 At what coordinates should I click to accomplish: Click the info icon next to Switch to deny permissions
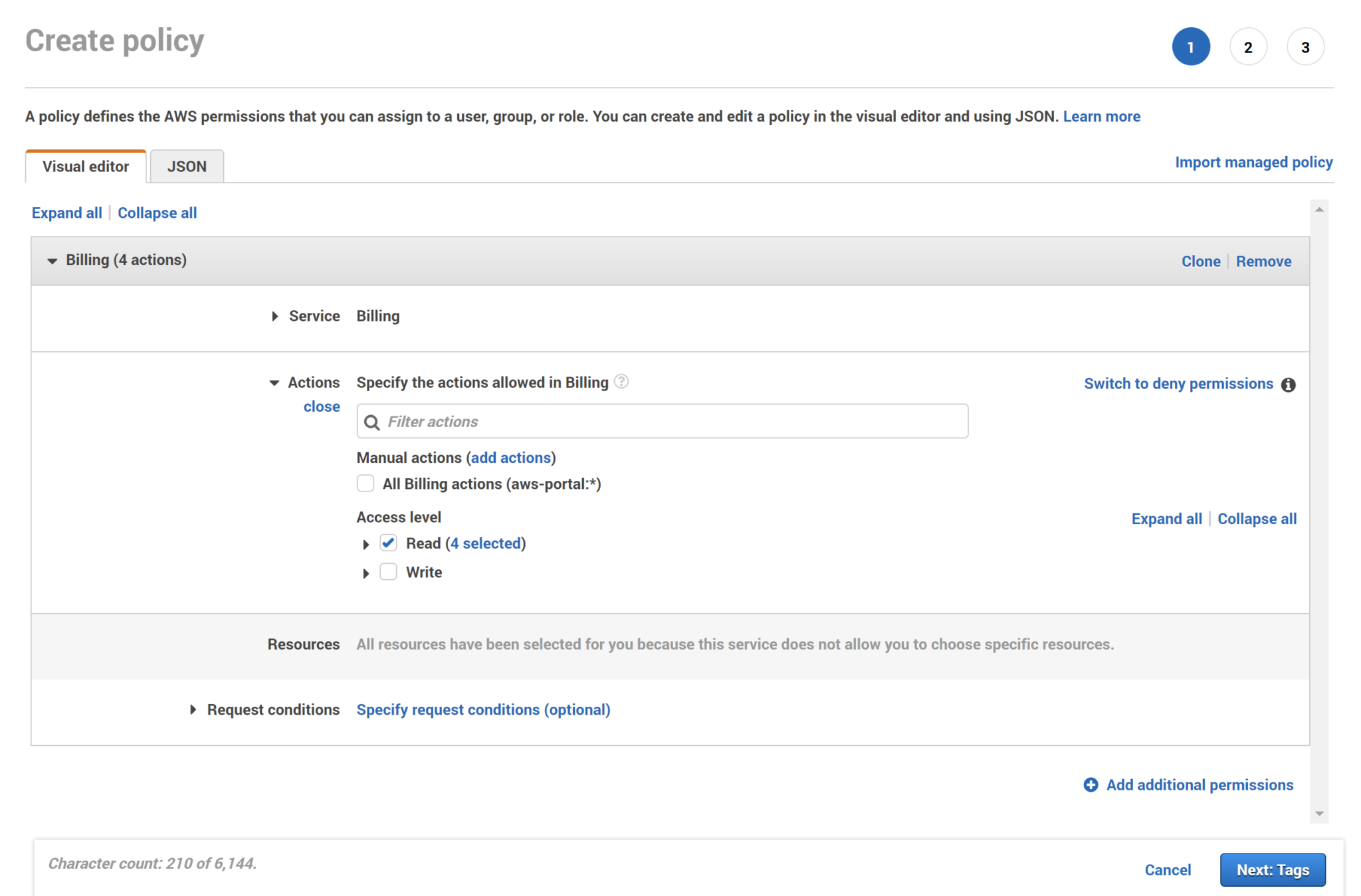(1289, 385)
